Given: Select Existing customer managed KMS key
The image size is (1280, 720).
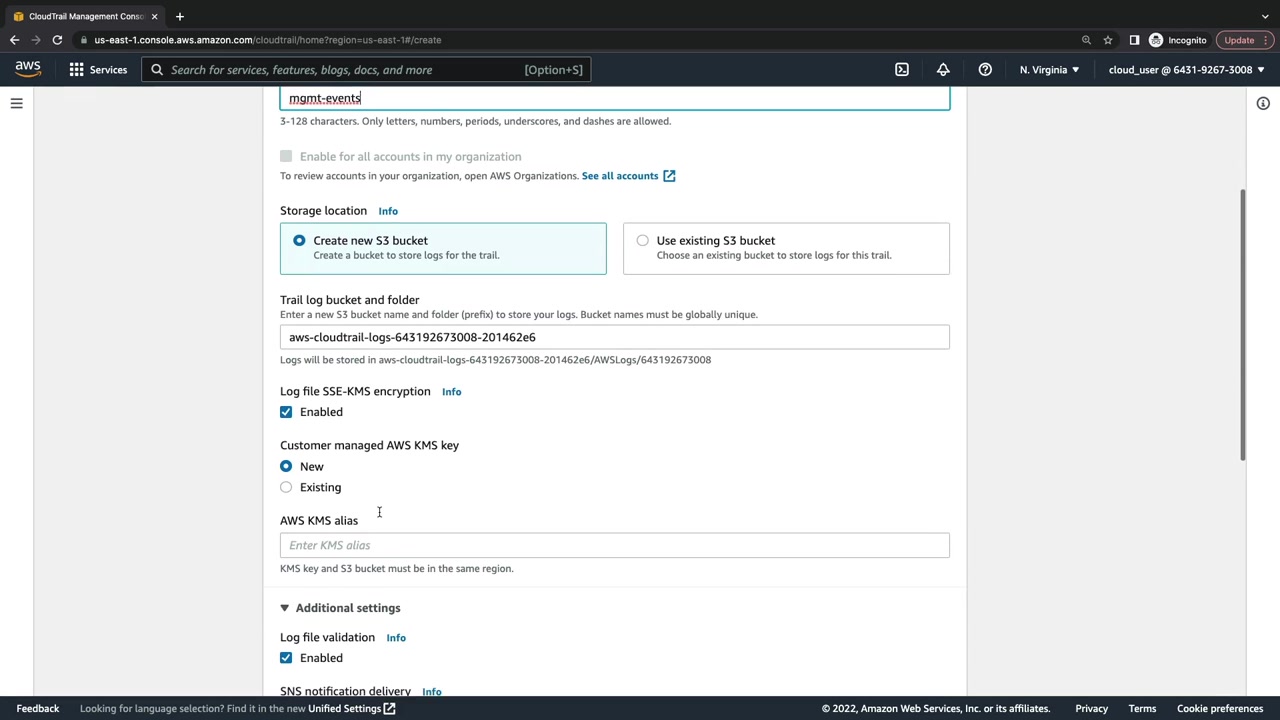Looking at the screenshot, I should click(286, 487).
